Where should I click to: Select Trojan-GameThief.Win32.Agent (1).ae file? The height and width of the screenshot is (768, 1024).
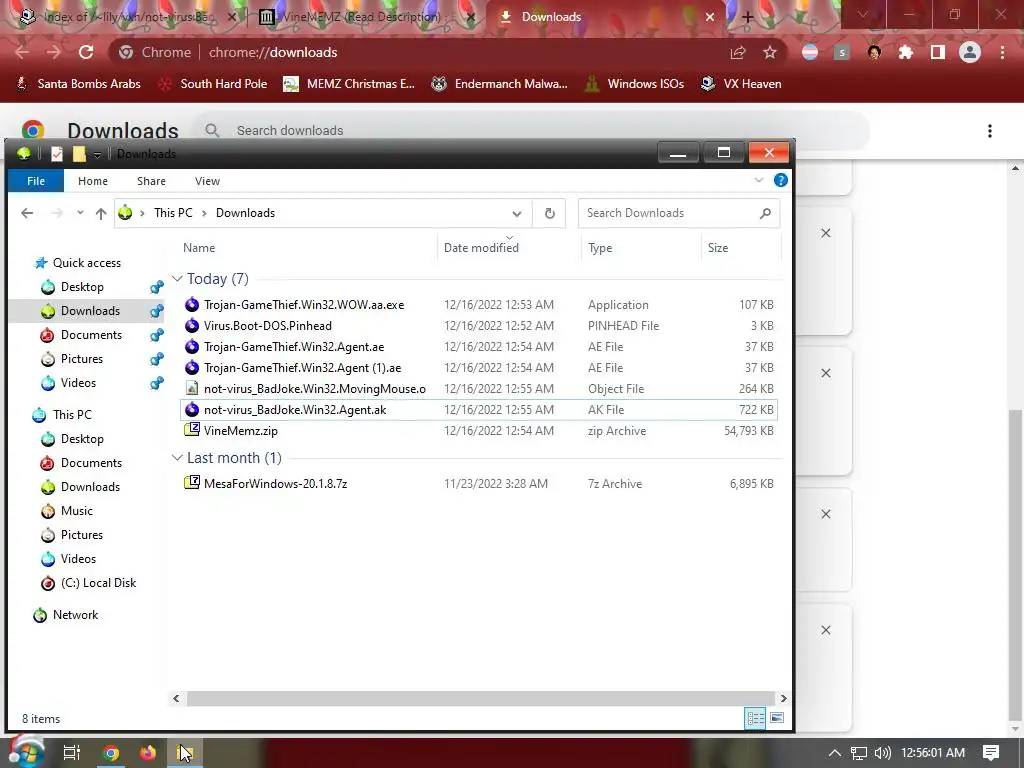tap(479, 368)
